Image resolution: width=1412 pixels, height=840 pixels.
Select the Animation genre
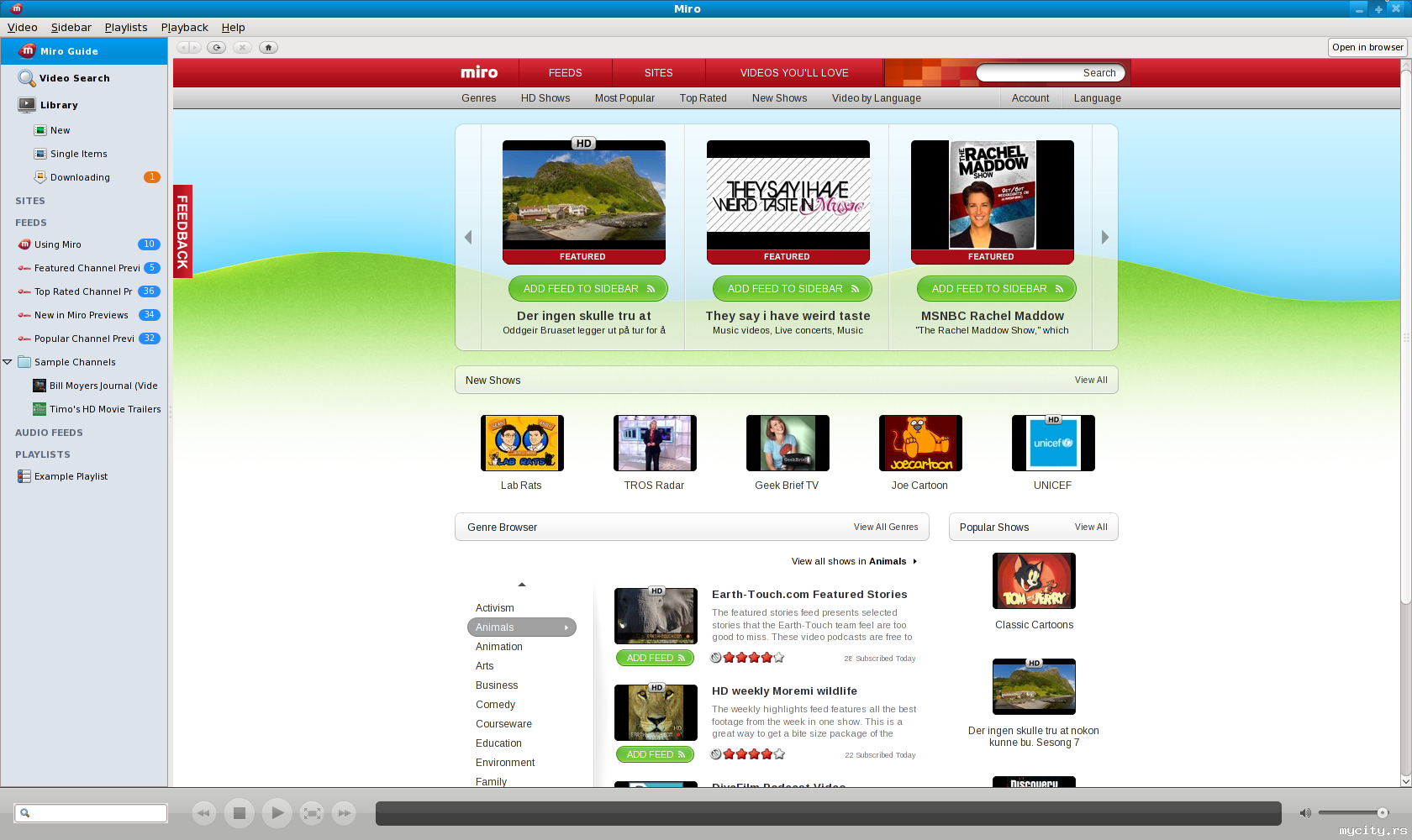coord(499,647)
